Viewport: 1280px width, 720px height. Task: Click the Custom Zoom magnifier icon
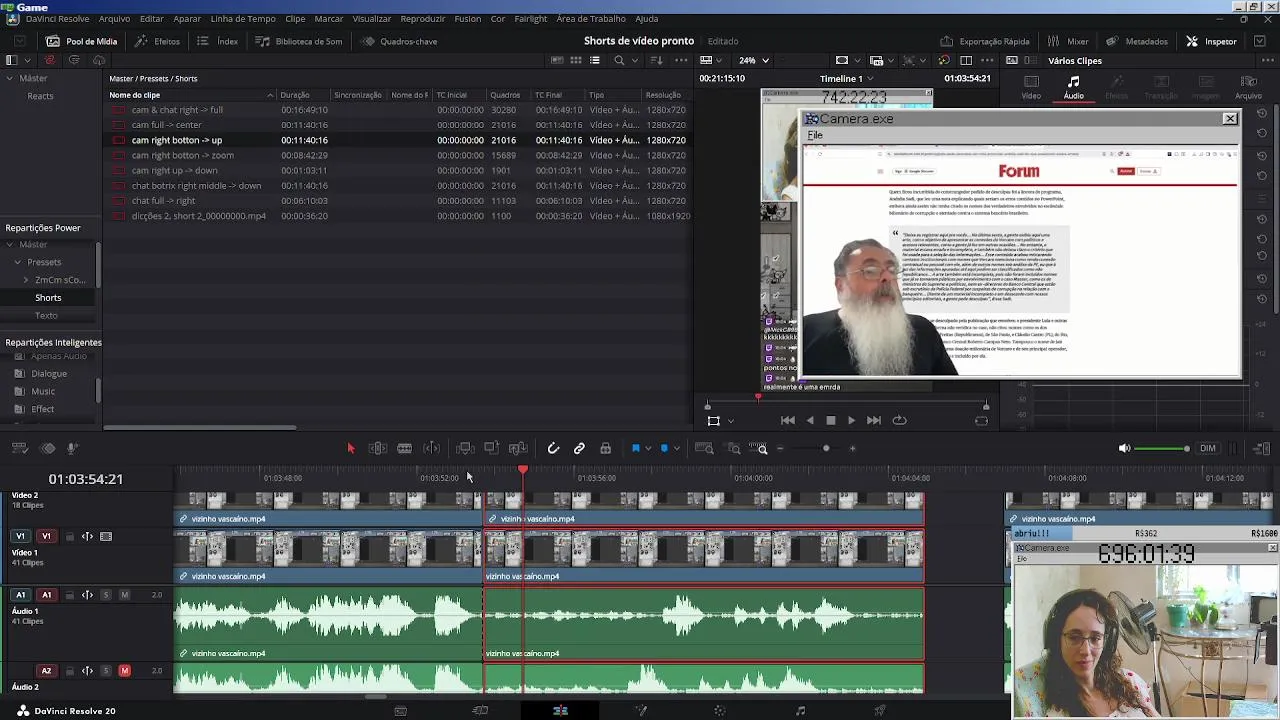coord(760,449)
